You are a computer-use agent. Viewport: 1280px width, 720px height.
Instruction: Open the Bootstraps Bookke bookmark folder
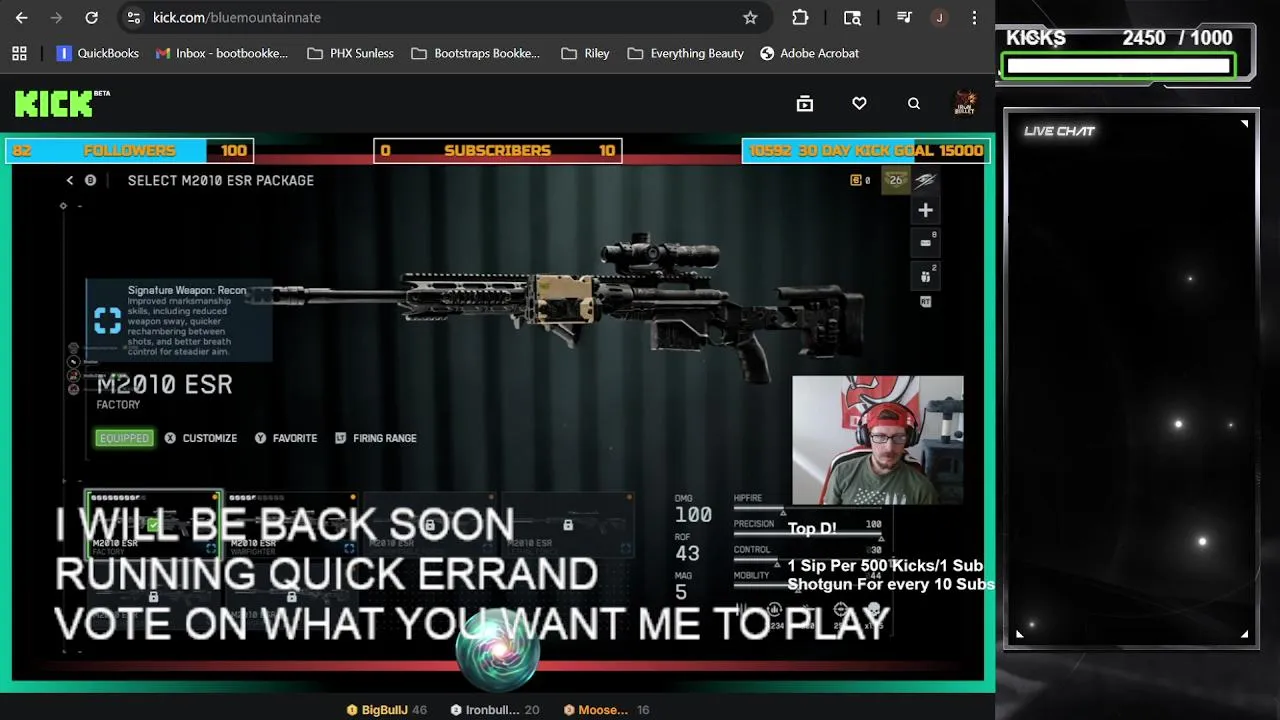coord(476,53)
